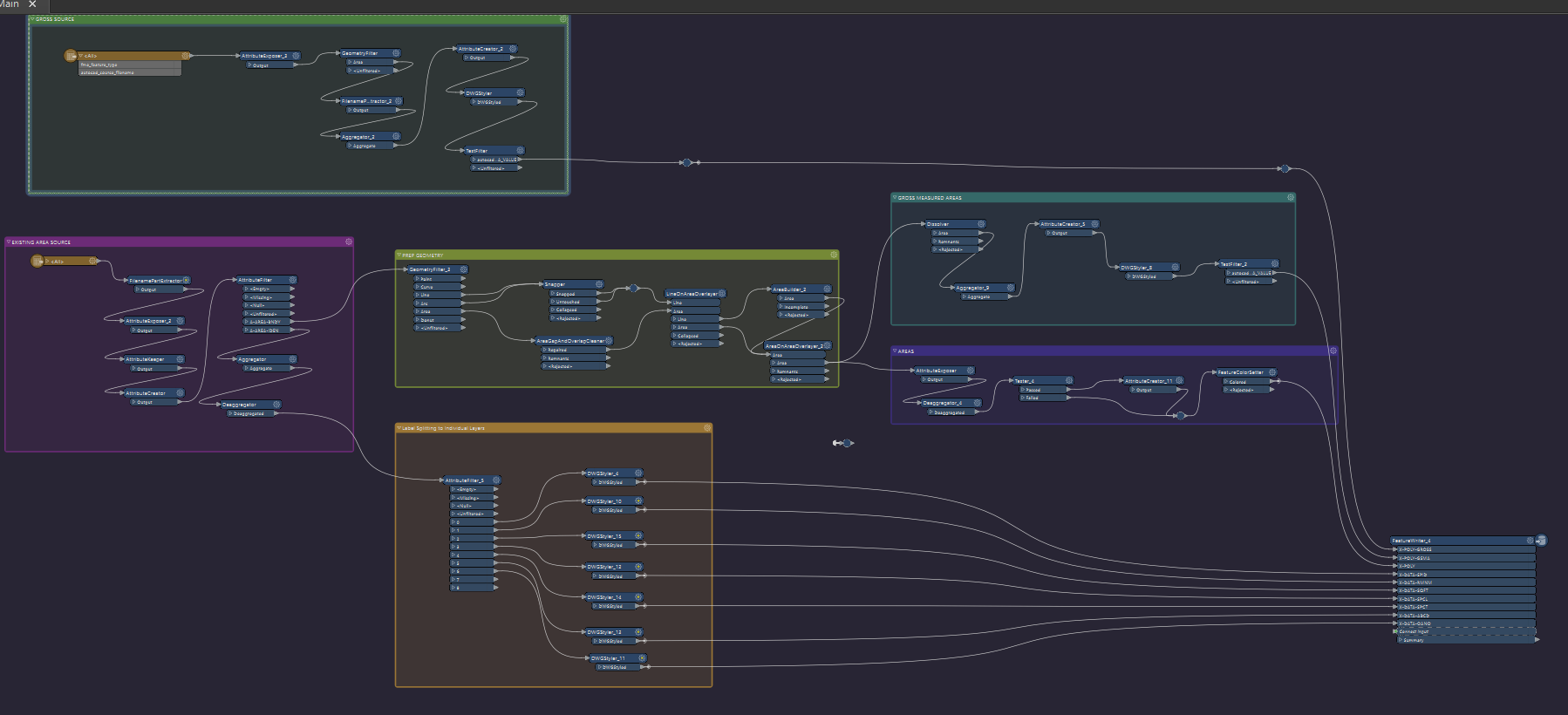Collapse the AREAS bookmark
This screenshot has height=715, width=1568.
click(x=895, y=351)
